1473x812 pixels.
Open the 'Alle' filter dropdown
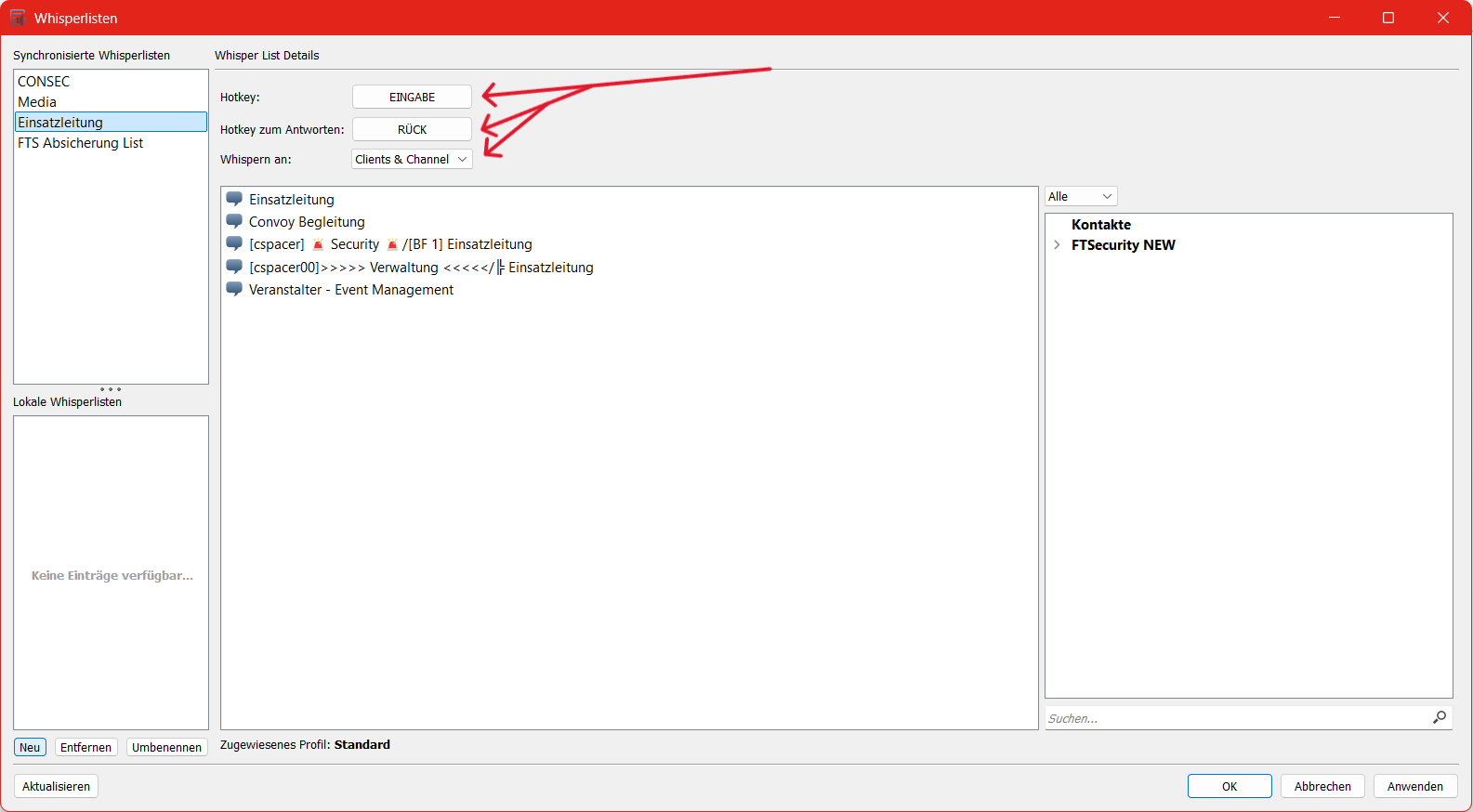(1080, 196)
